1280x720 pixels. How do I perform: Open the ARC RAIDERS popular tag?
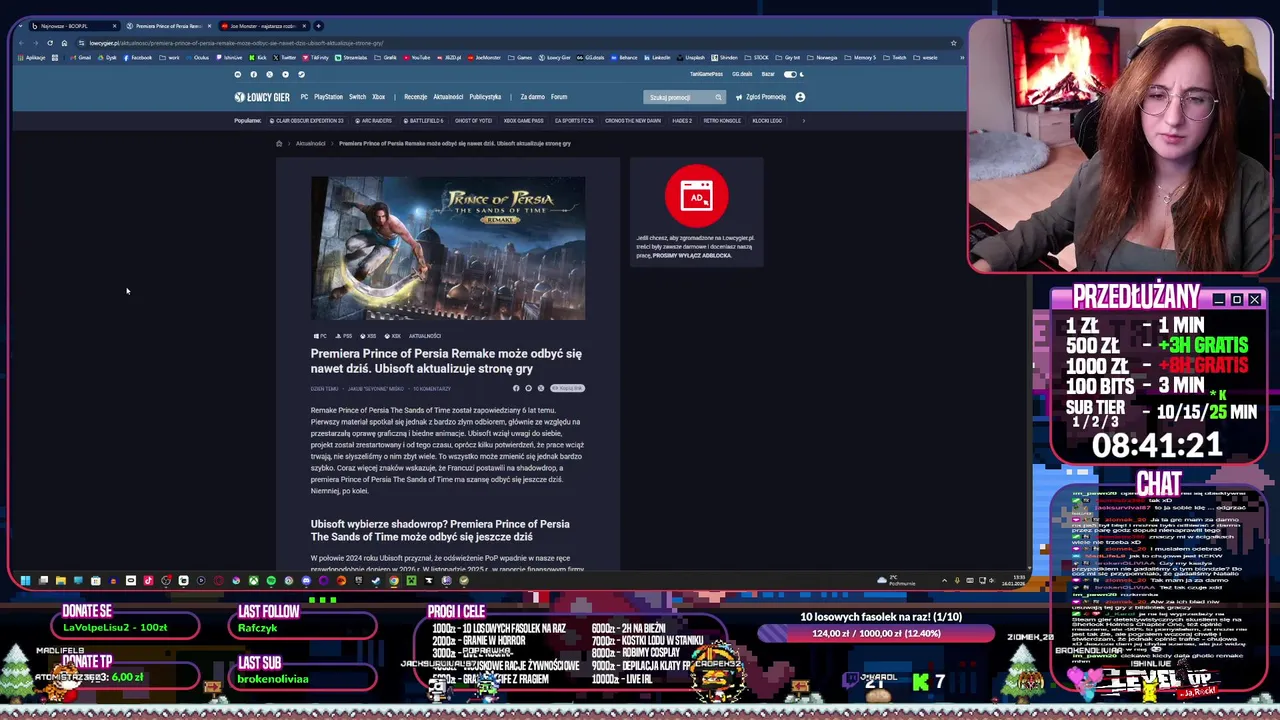(373, 121)
